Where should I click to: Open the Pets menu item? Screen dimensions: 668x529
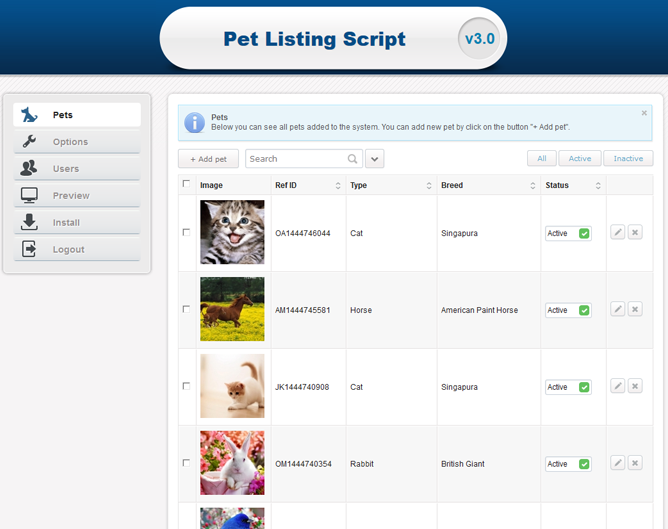(77, 115)
